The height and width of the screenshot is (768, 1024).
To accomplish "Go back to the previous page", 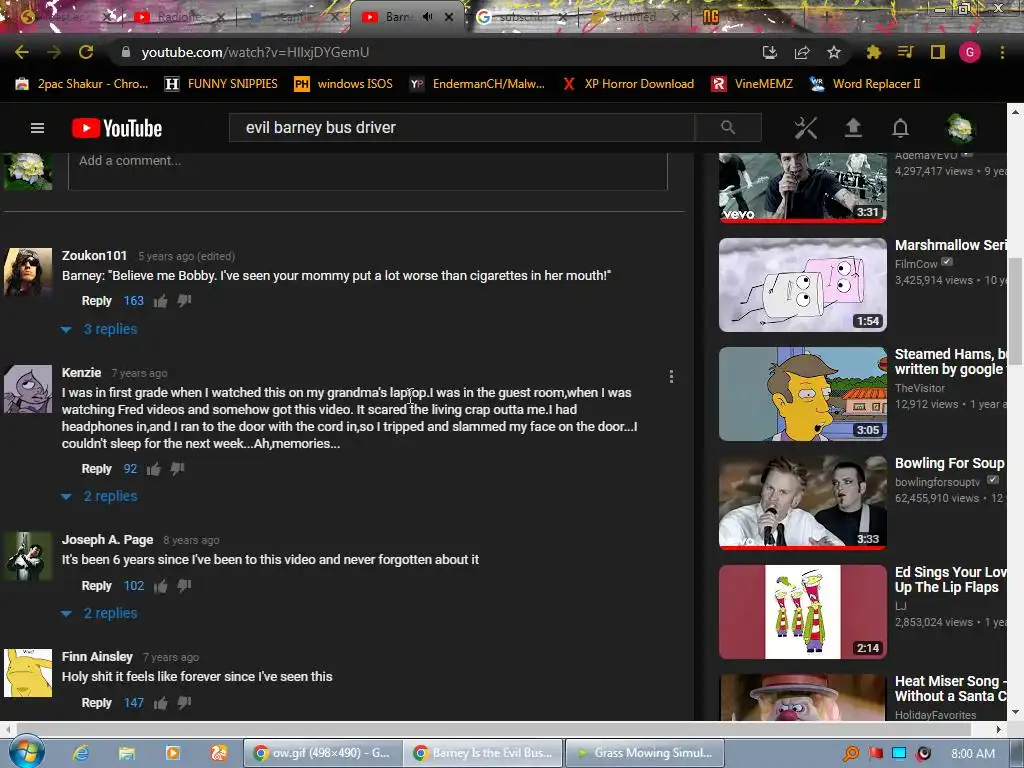I will pos(22,52).
